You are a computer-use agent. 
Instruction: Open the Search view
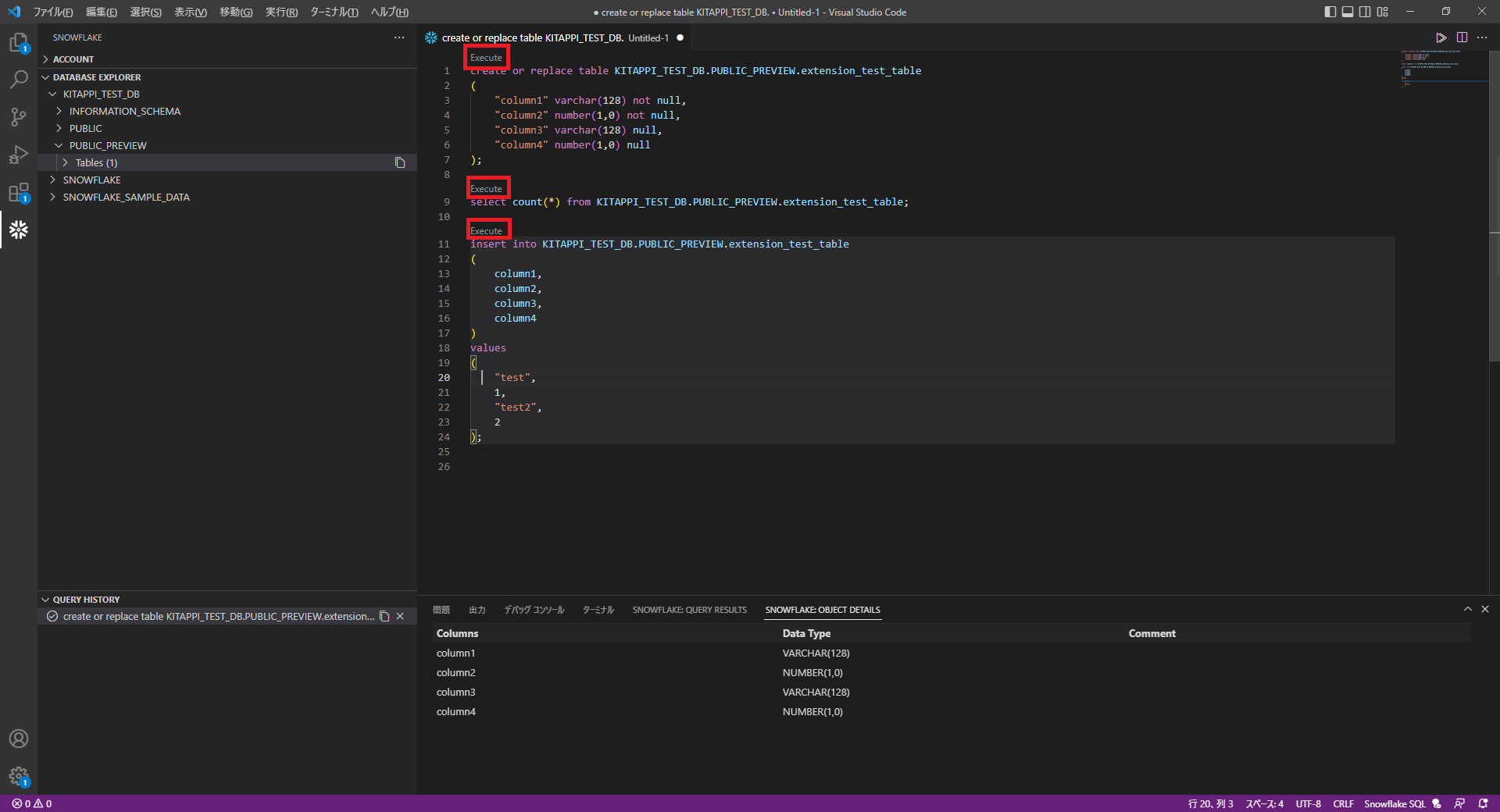tap(19, 80)
